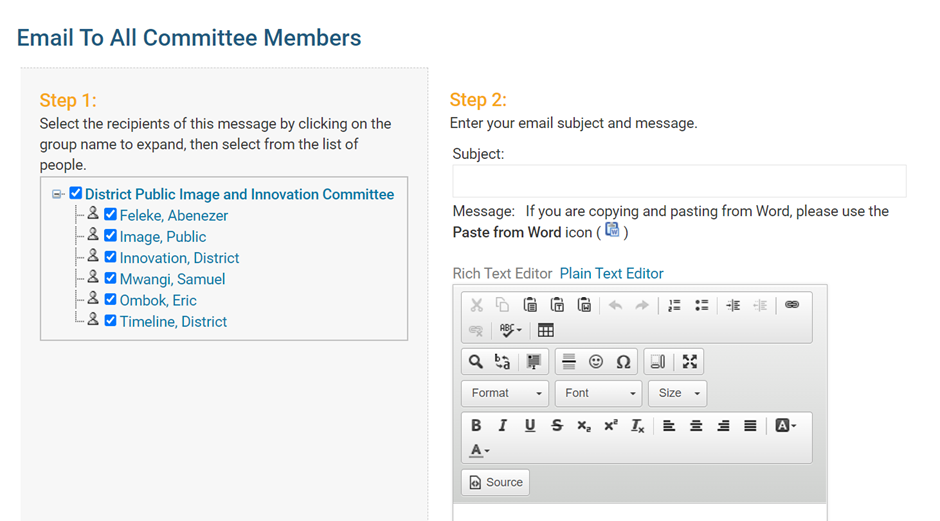Image resolution: width=940 pixels, height=521 pixels.
Task: Open the Find magnifier tool
Action: point(476,362)
